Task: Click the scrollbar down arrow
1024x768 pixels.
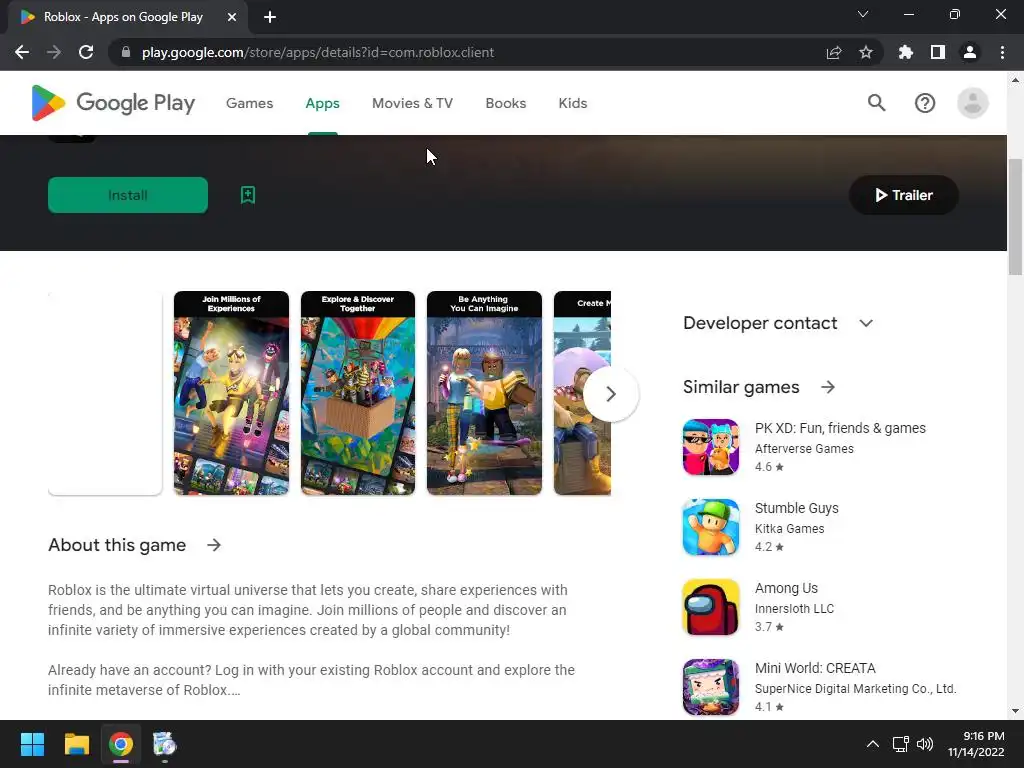Action: pos(1016,711)
